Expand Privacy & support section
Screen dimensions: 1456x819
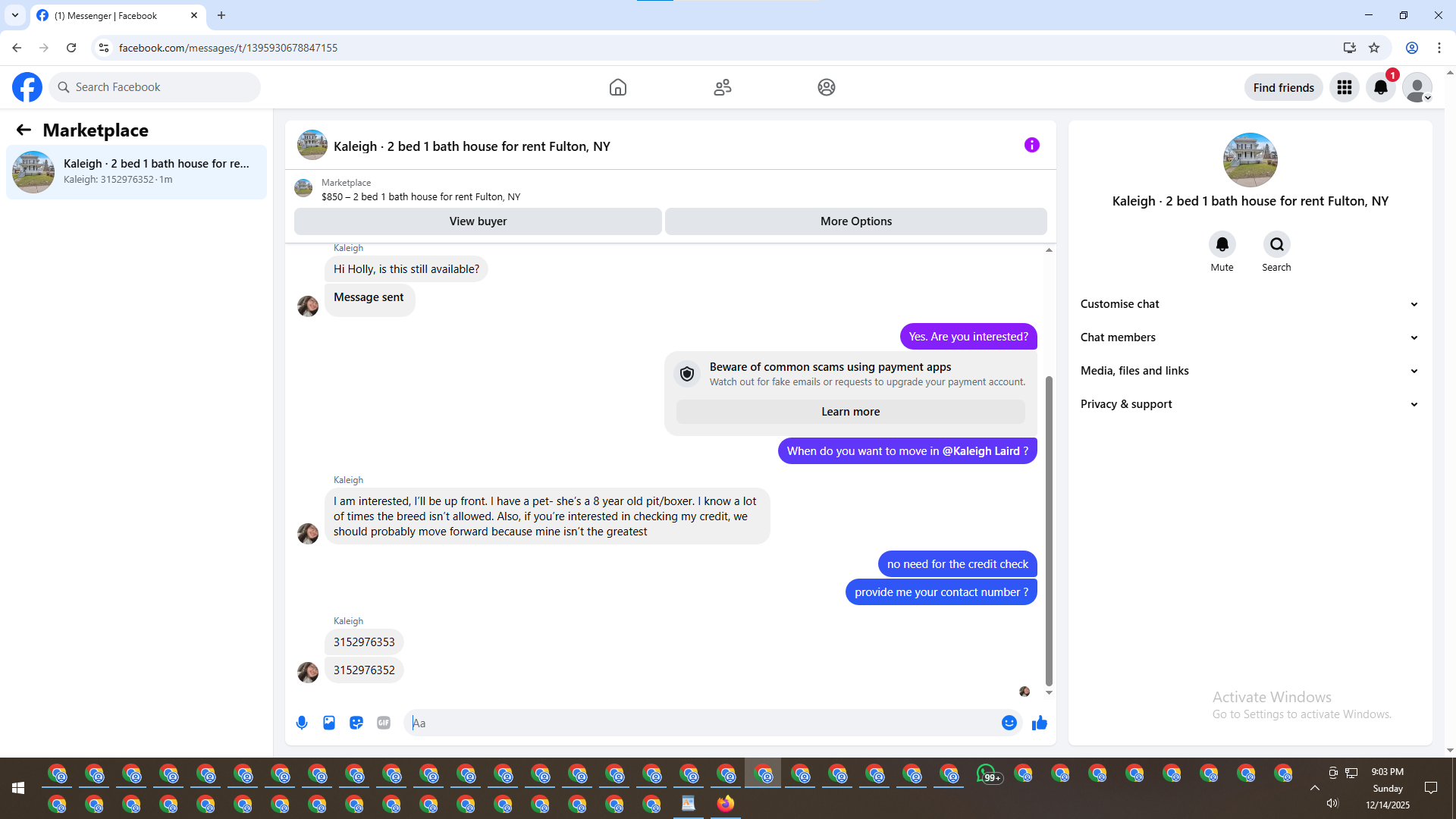click(1249, 404)
